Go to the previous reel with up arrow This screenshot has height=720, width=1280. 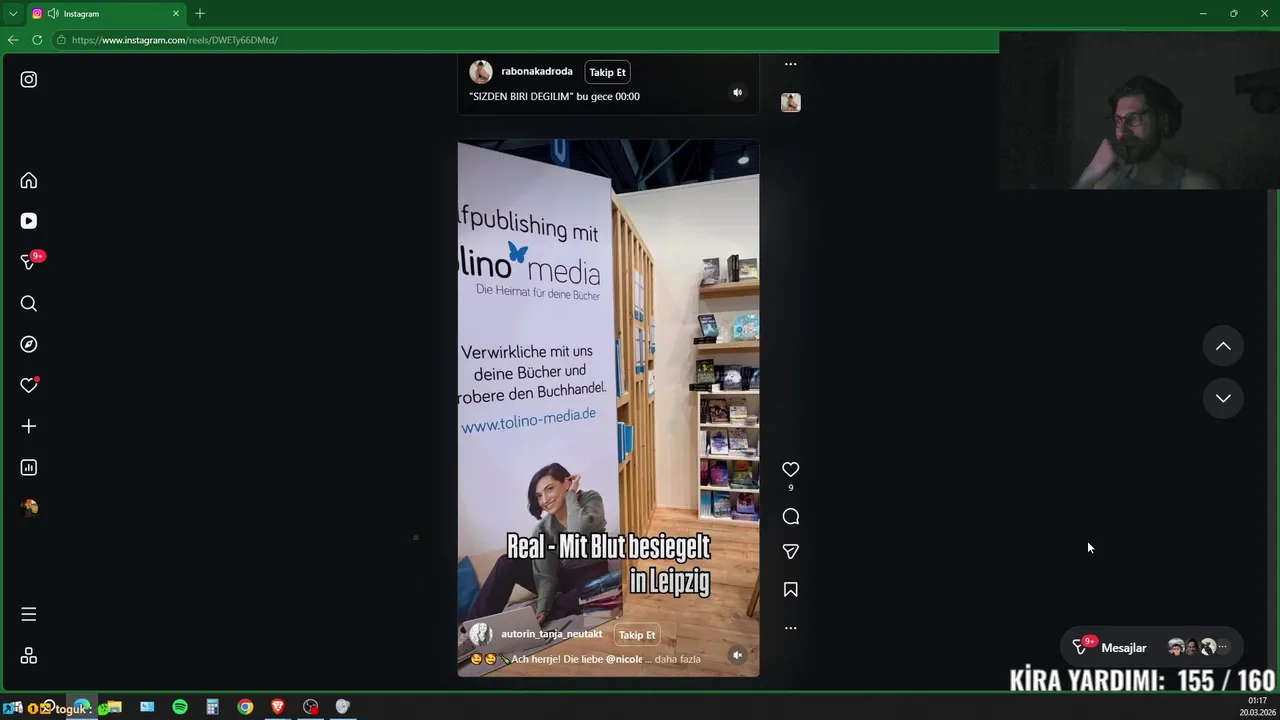1223,346
